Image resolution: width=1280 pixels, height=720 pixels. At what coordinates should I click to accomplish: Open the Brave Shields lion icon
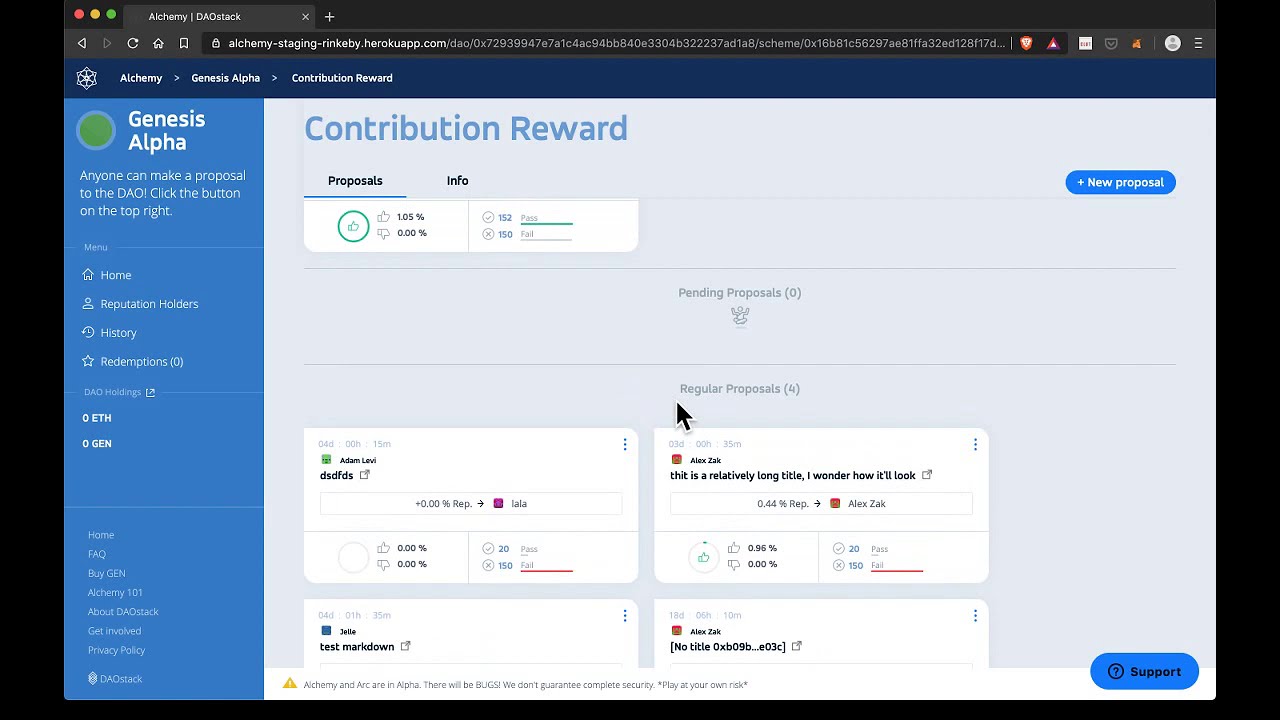[1026, 43]
